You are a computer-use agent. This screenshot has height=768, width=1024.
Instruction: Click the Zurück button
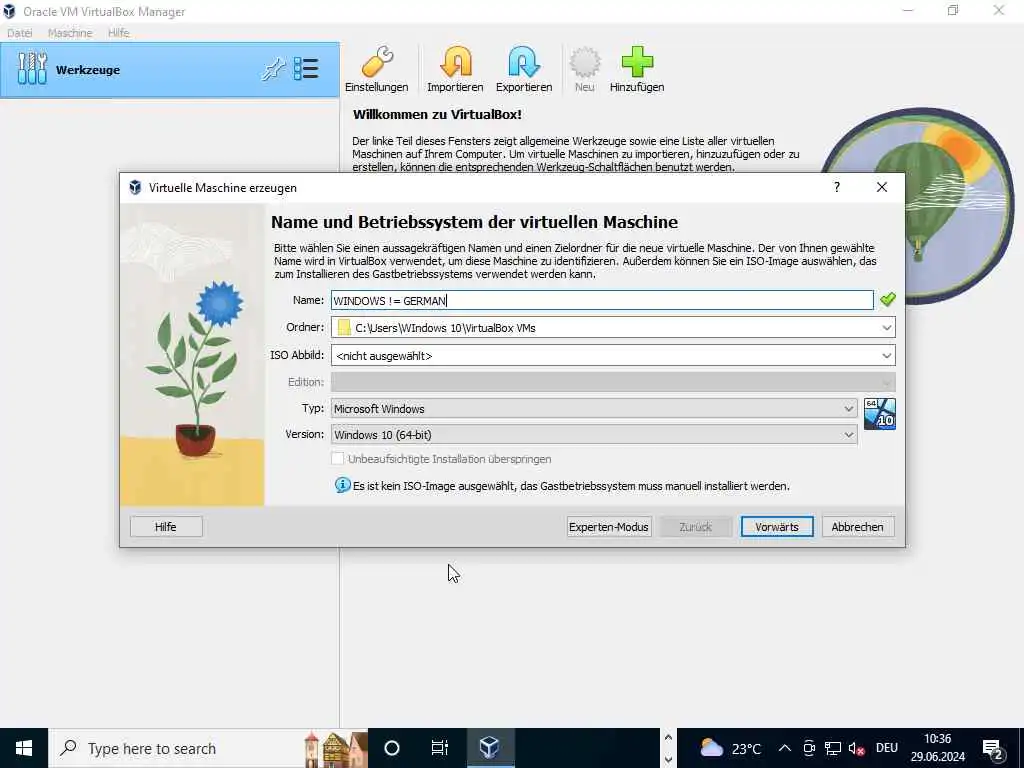696,527
